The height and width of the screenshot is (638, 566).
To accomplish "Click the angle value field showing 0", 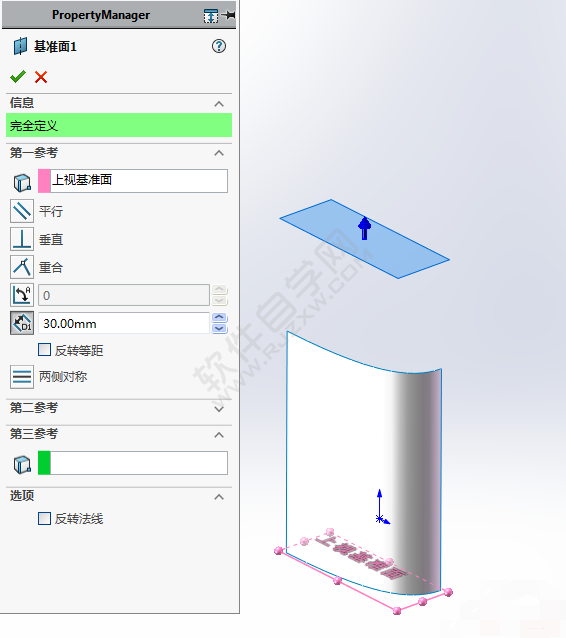I will point(124,295).
